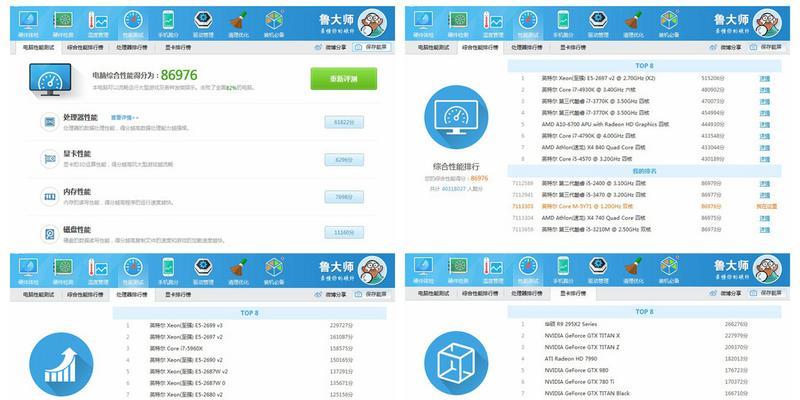The image size is (800, 400).
Task: Open 清理优化 broom in the overall ranking window
Action: tap(633, 24)
